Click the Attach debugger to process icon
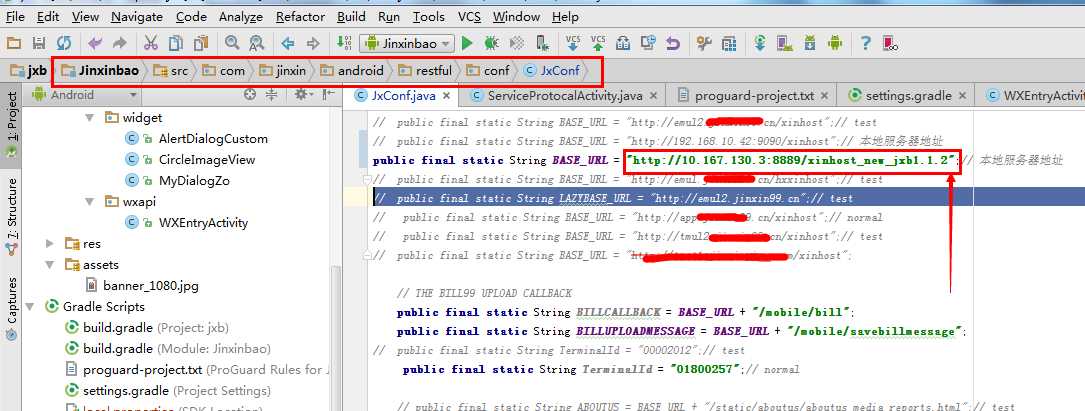Screen dimensions: 1085x411 (x=542, y=43)
